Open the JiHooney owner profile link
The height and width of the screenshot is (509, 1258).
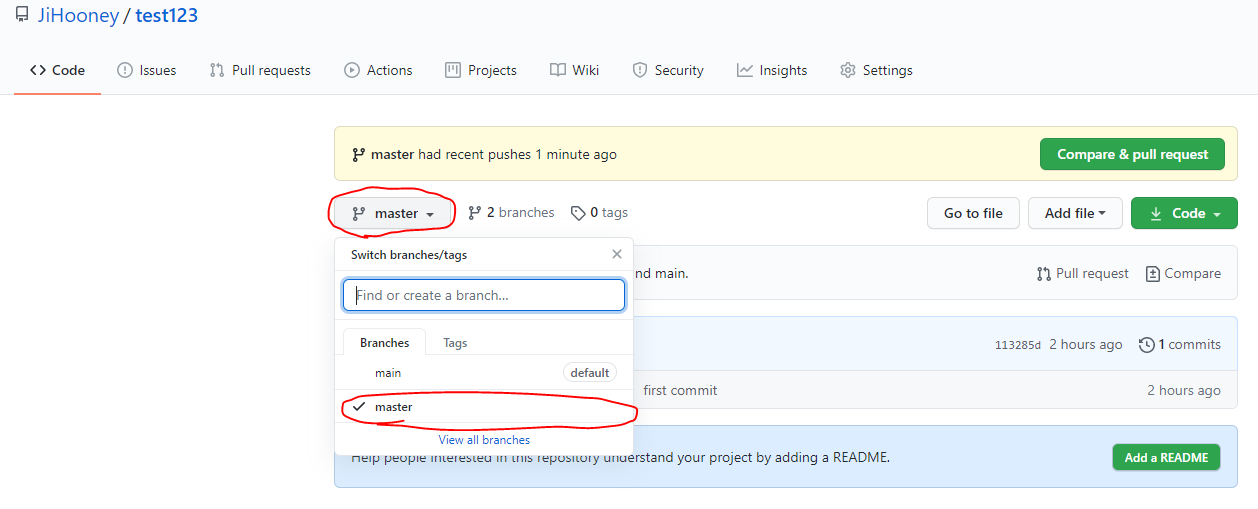[x=77, y=15]
